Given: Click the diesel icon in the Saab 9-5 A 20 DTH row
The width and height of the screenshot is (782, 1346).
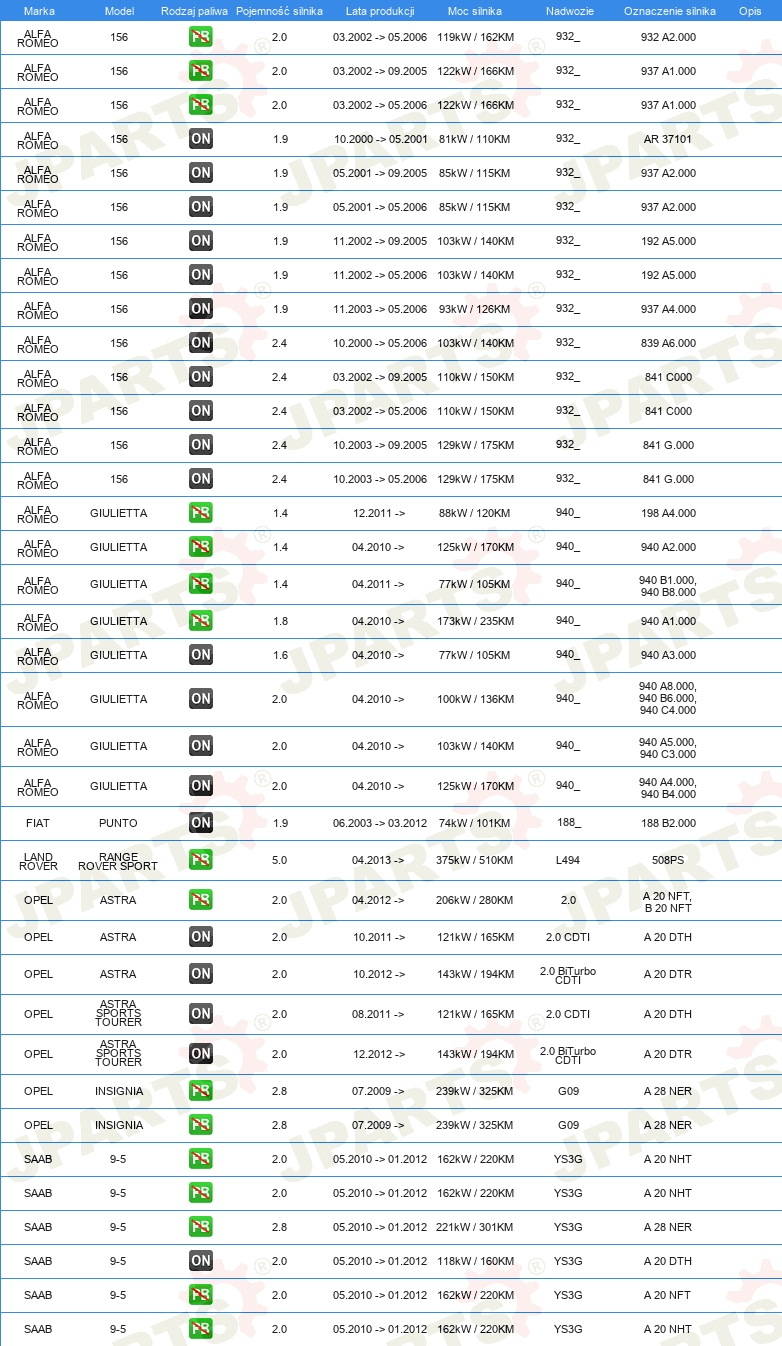Looking at the screenshot, I should point(201,1261).
